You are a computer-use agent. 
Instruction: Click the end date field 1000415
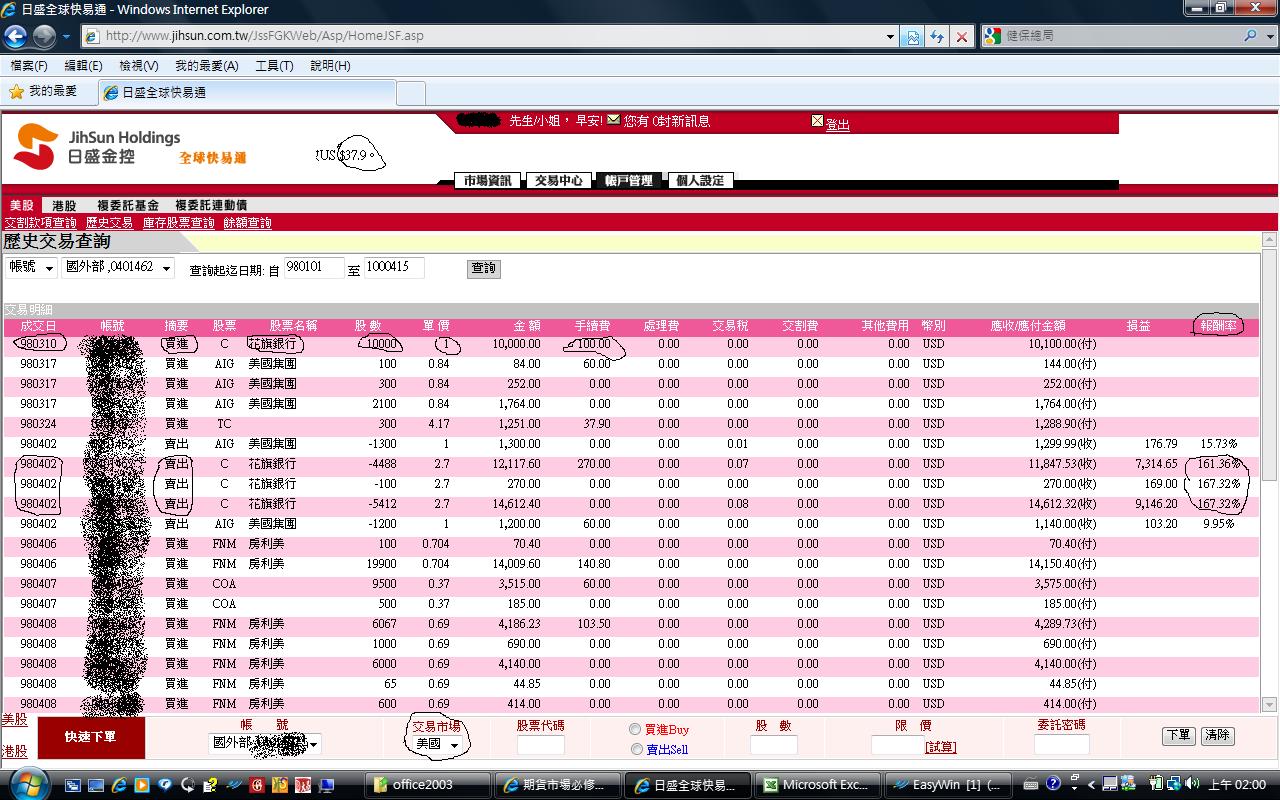click(x=394, y=268)
